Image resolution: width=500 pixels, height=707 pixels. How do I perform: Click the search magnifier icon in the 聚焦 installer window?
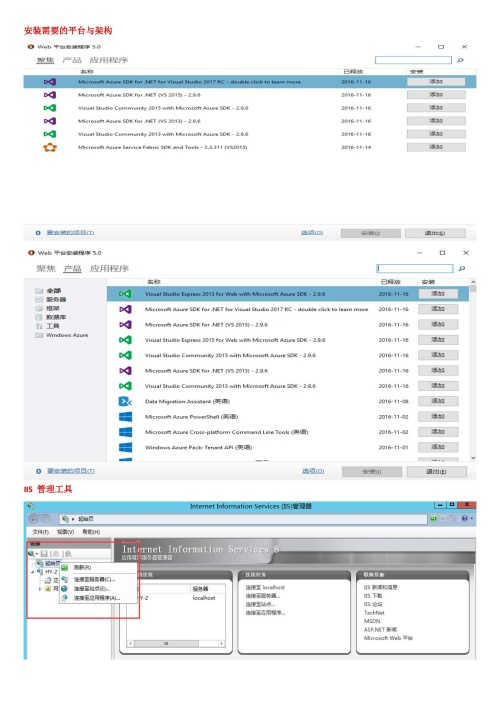click(x=460, y=60)
